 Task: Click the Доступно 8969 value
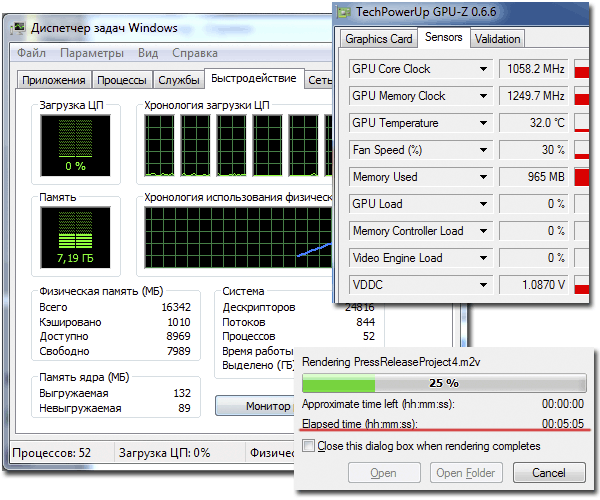[x=178, y=336]
